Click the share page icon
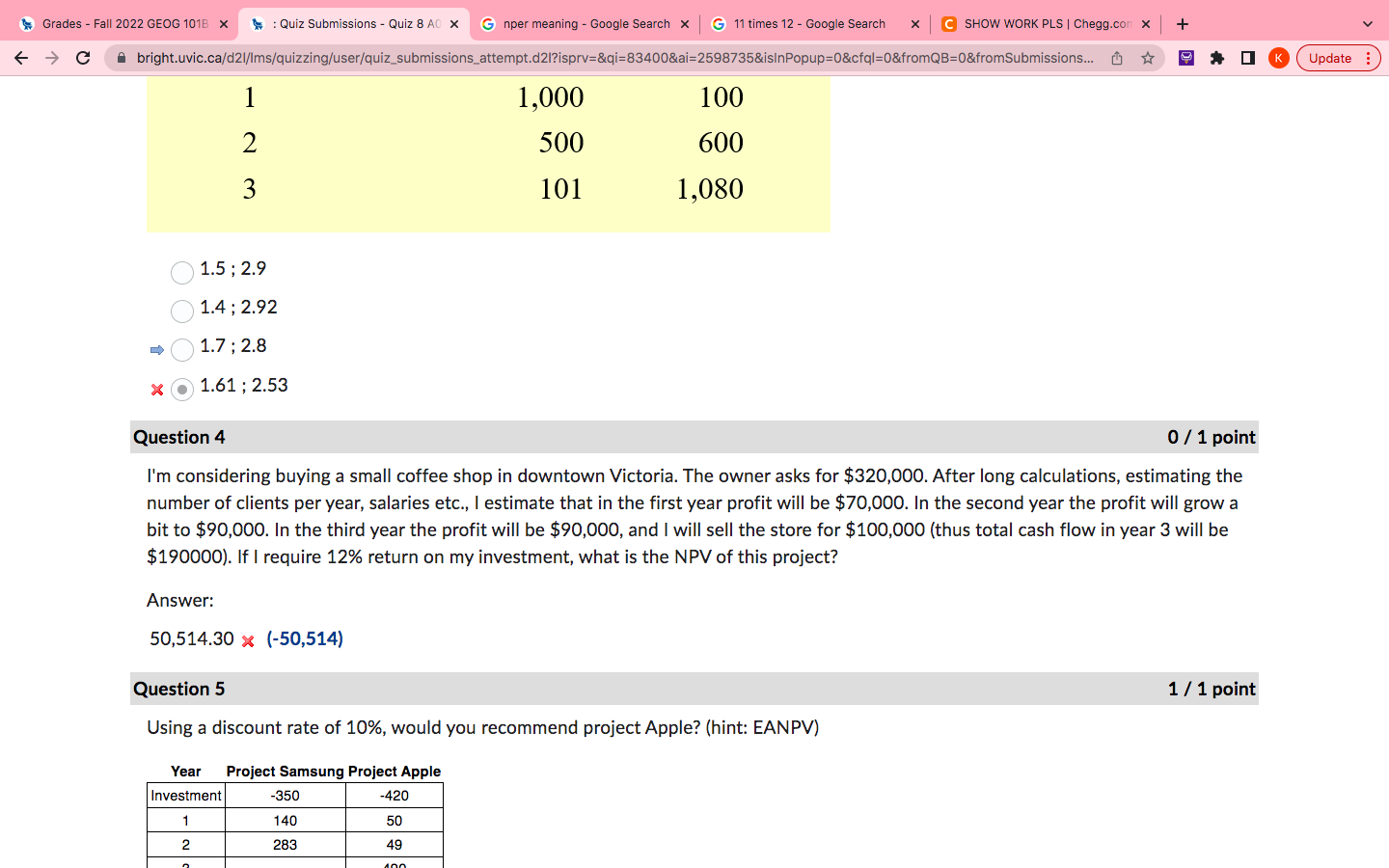1389x868 pixels. (1116, 58)
